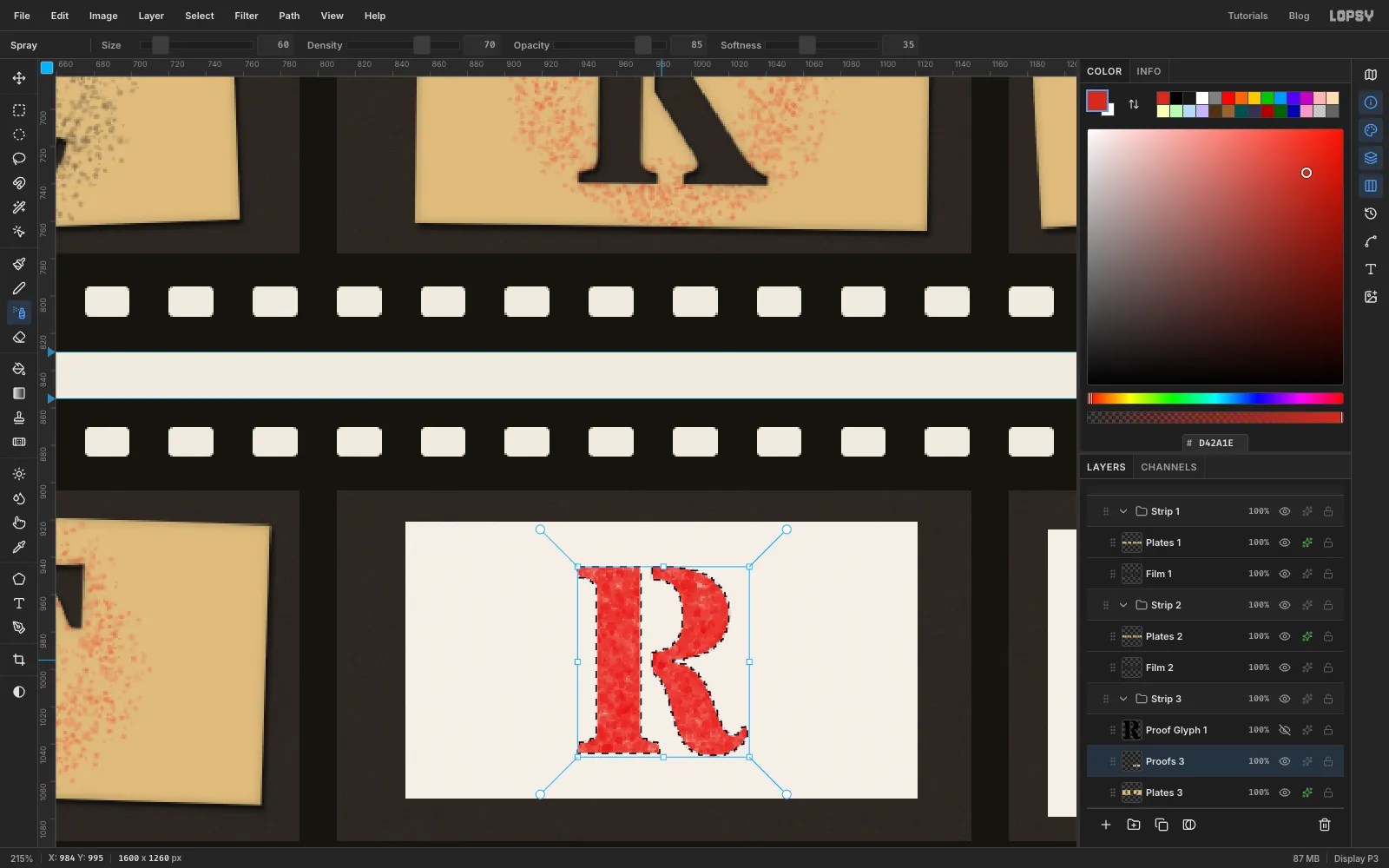Open History panel icon in right sidebar

[1371, 214]
